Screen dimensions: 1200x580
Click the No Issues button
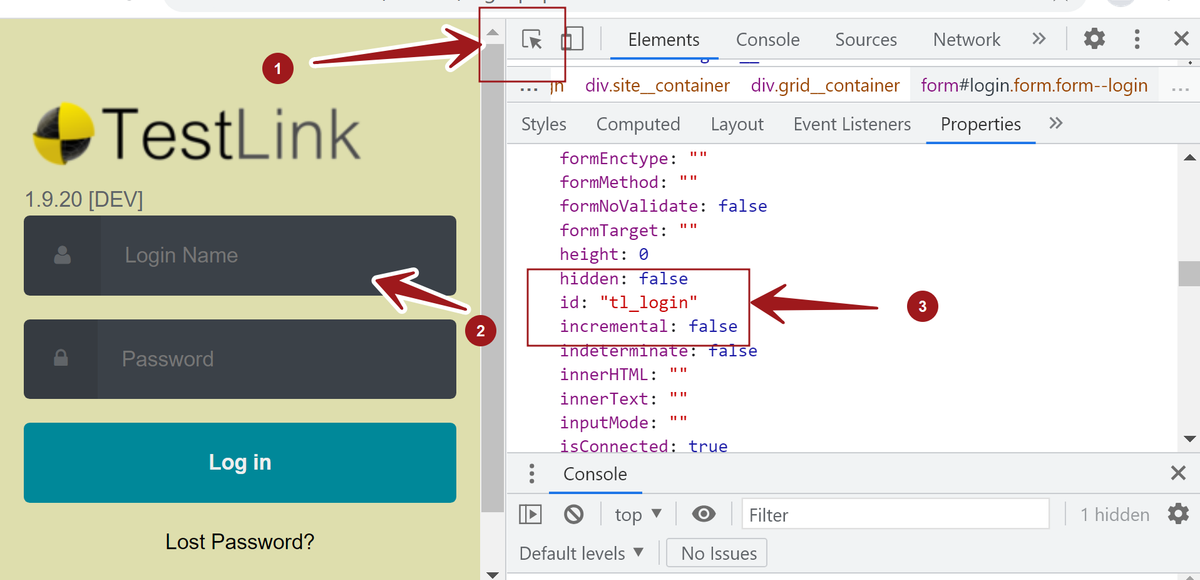coord(719,553)
